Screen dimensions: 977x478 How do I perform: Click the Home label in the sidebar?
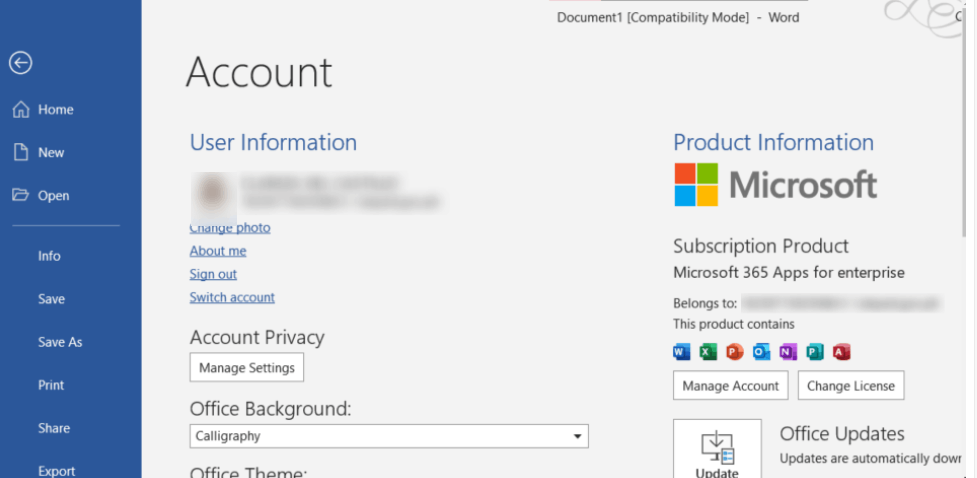tap(56, 110)
